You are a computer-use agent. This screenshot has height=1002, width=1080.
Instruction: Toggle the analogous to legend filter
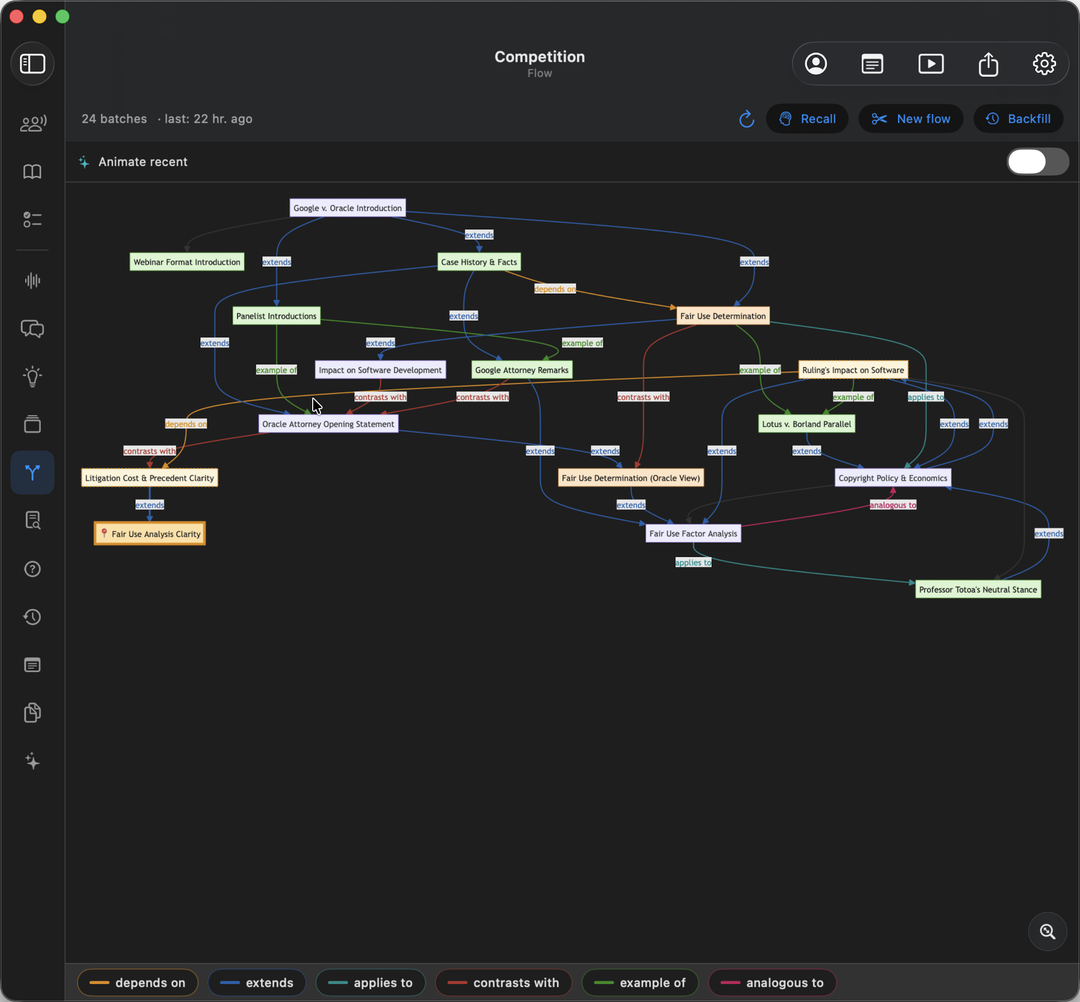[x=772, y=983]
